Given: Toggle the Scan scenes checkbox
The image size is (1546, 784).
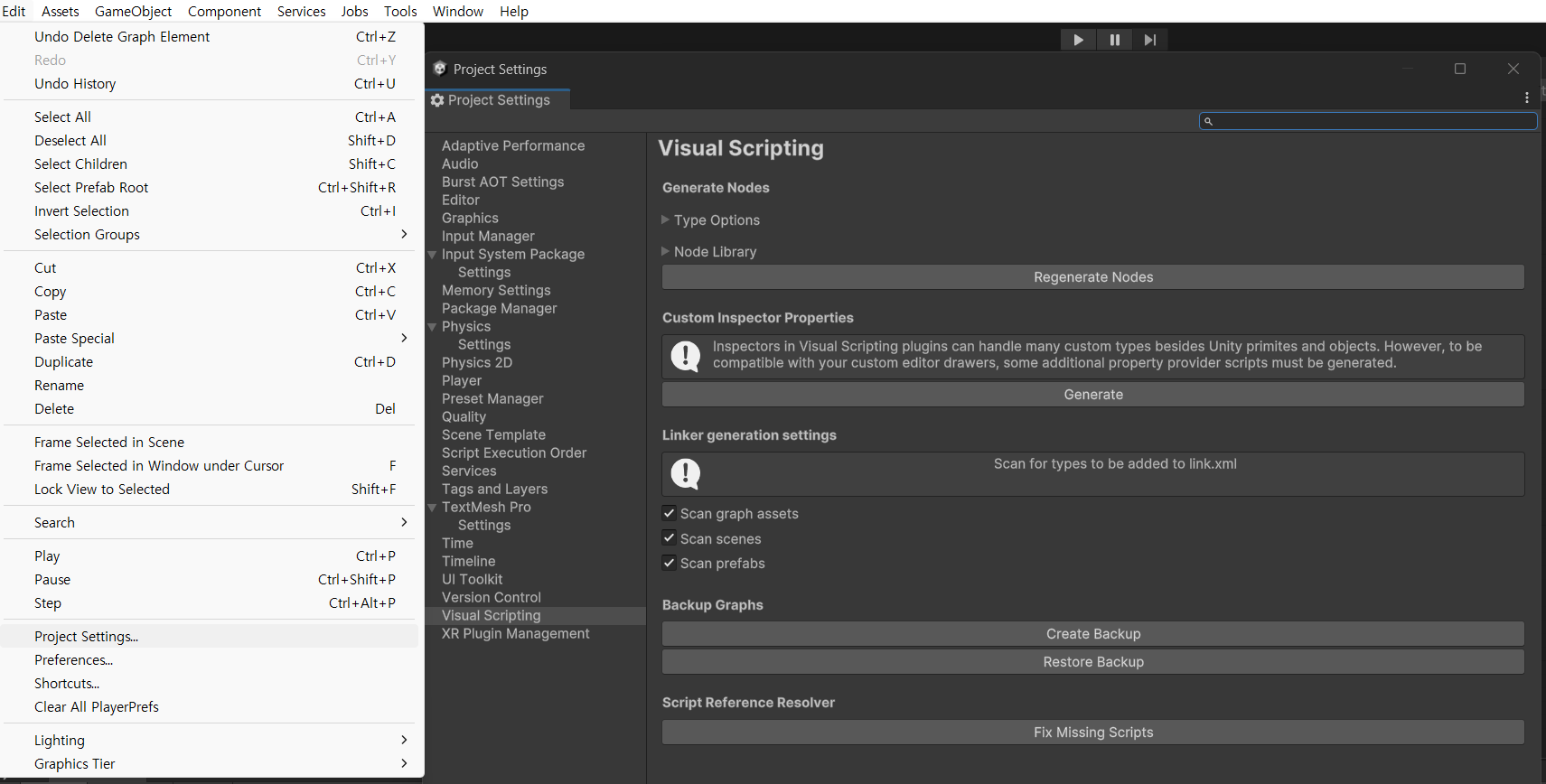Looking at the screenshot, I should 670,538.
